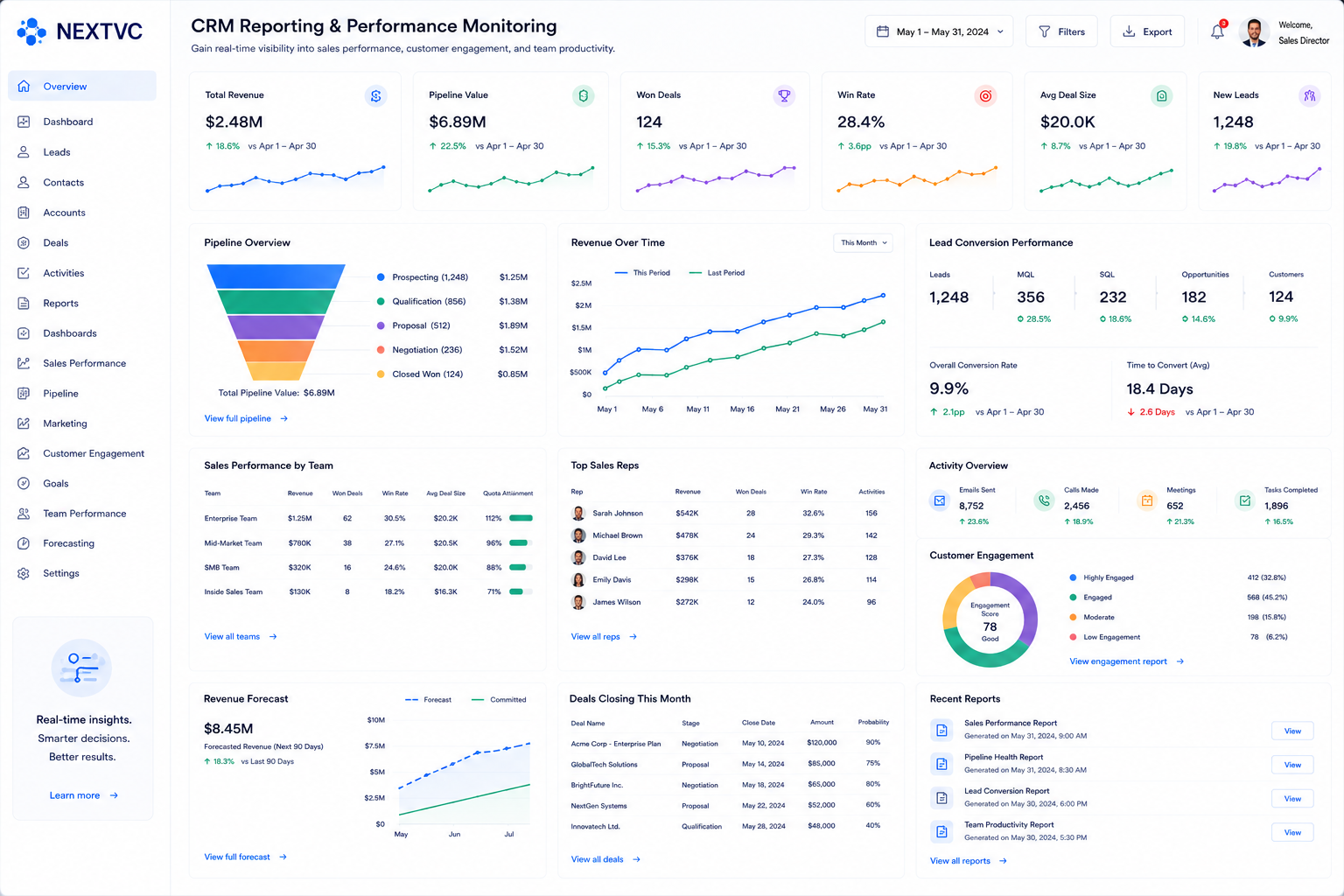The image size is (1344, 896).
Task: Click the Avg Deal Size icon
Action: tap(1161, 96)
